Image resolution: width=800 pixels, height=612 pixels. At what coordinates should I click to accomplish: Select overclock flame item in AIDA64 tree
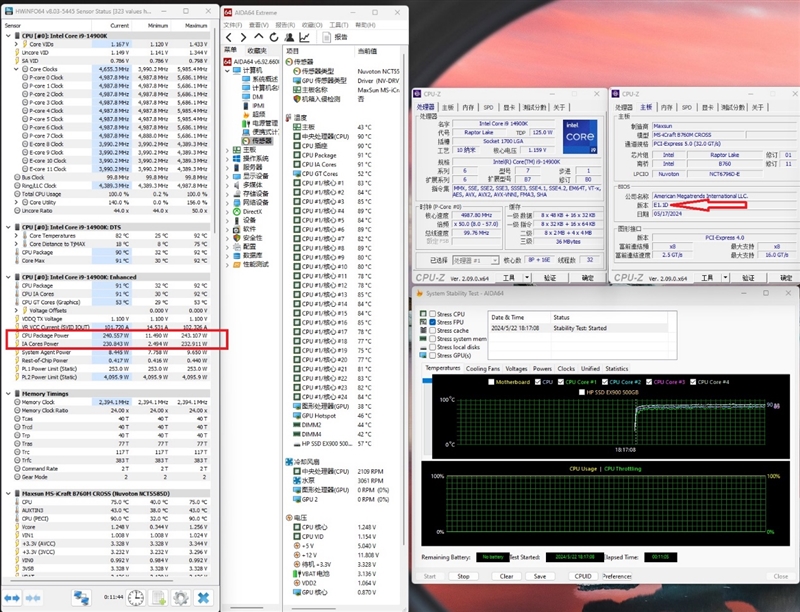click(x=254, y=114)
